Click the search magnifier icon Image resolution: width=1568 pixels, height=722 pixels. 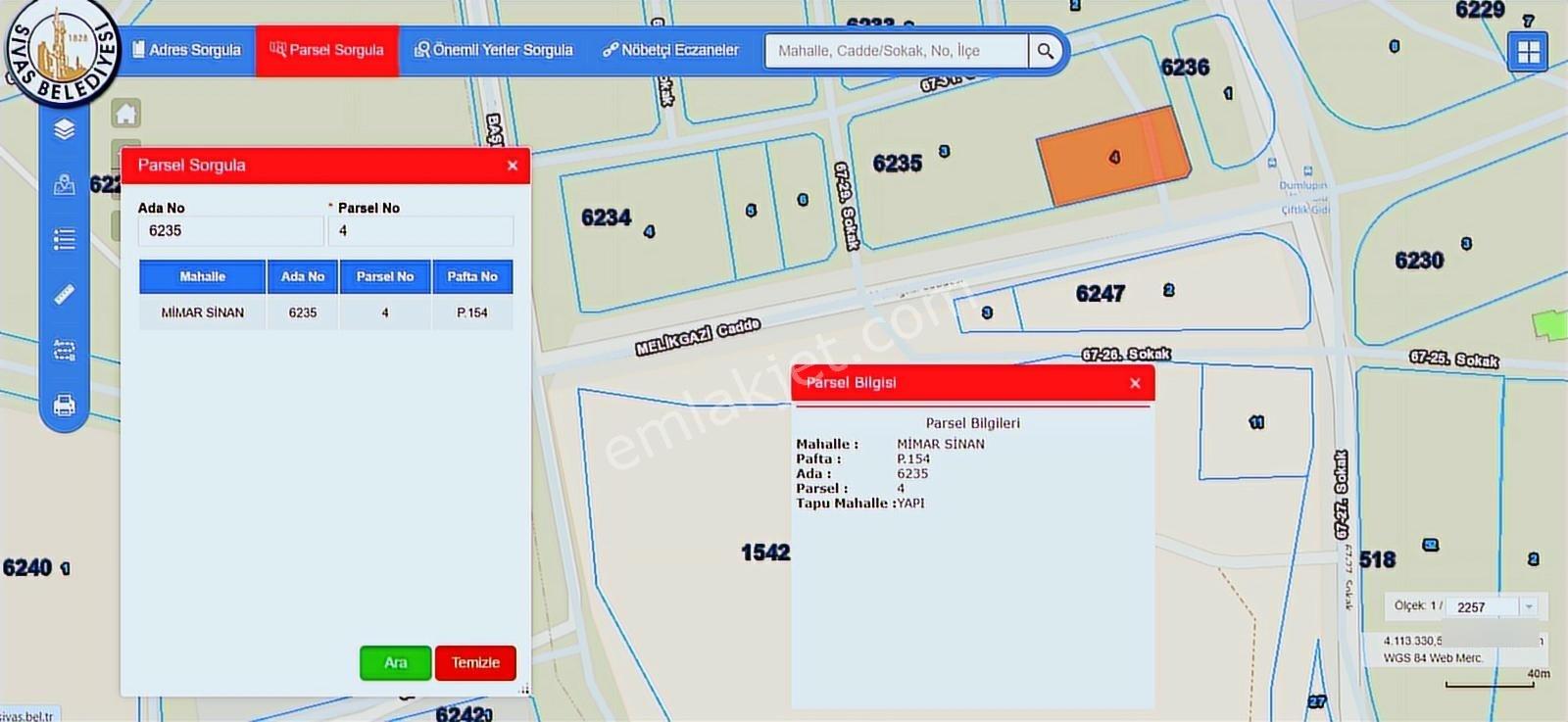click(1046, 51)
